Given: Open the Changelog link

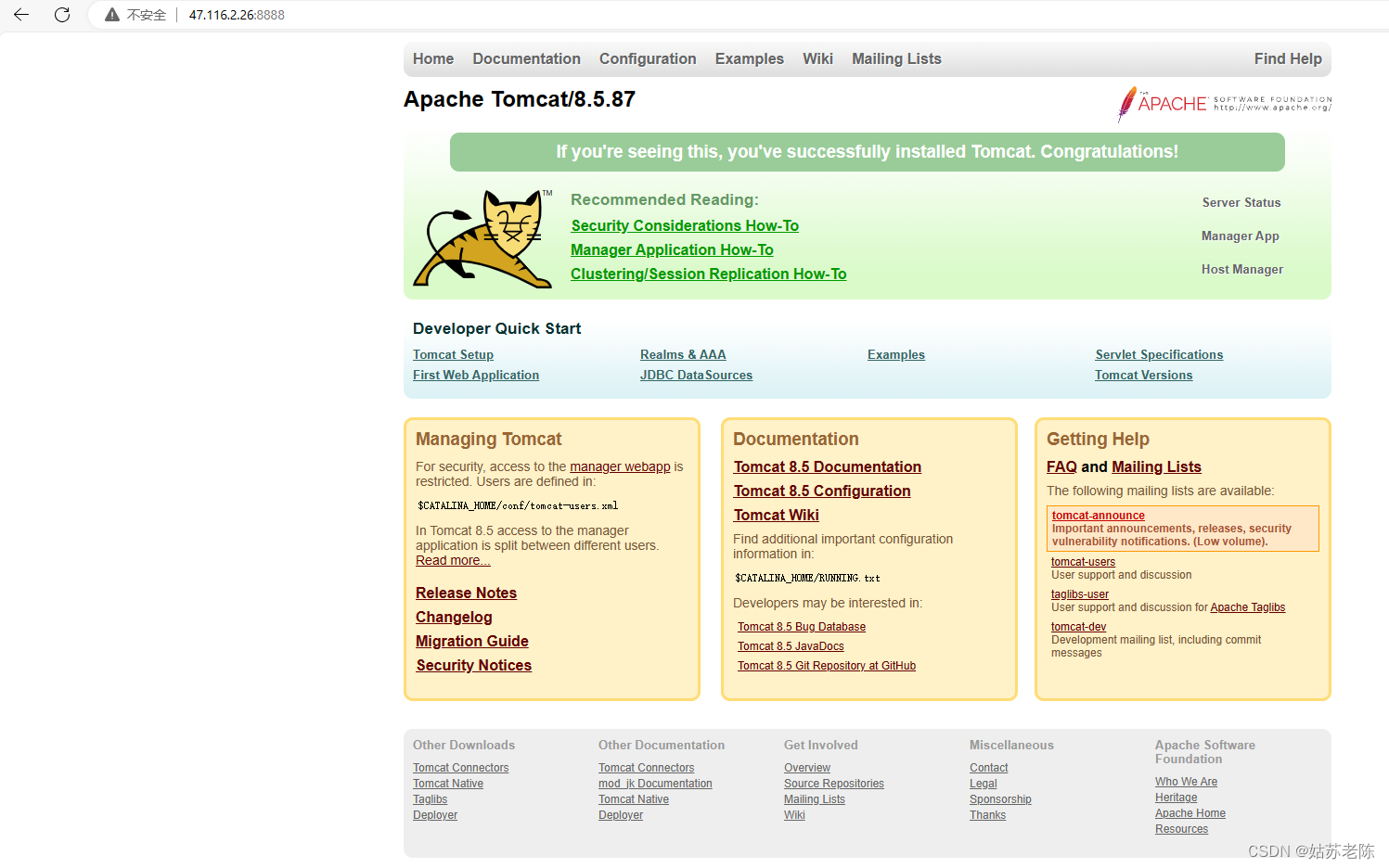Looking at the screenshot, I should click(454, 617).
